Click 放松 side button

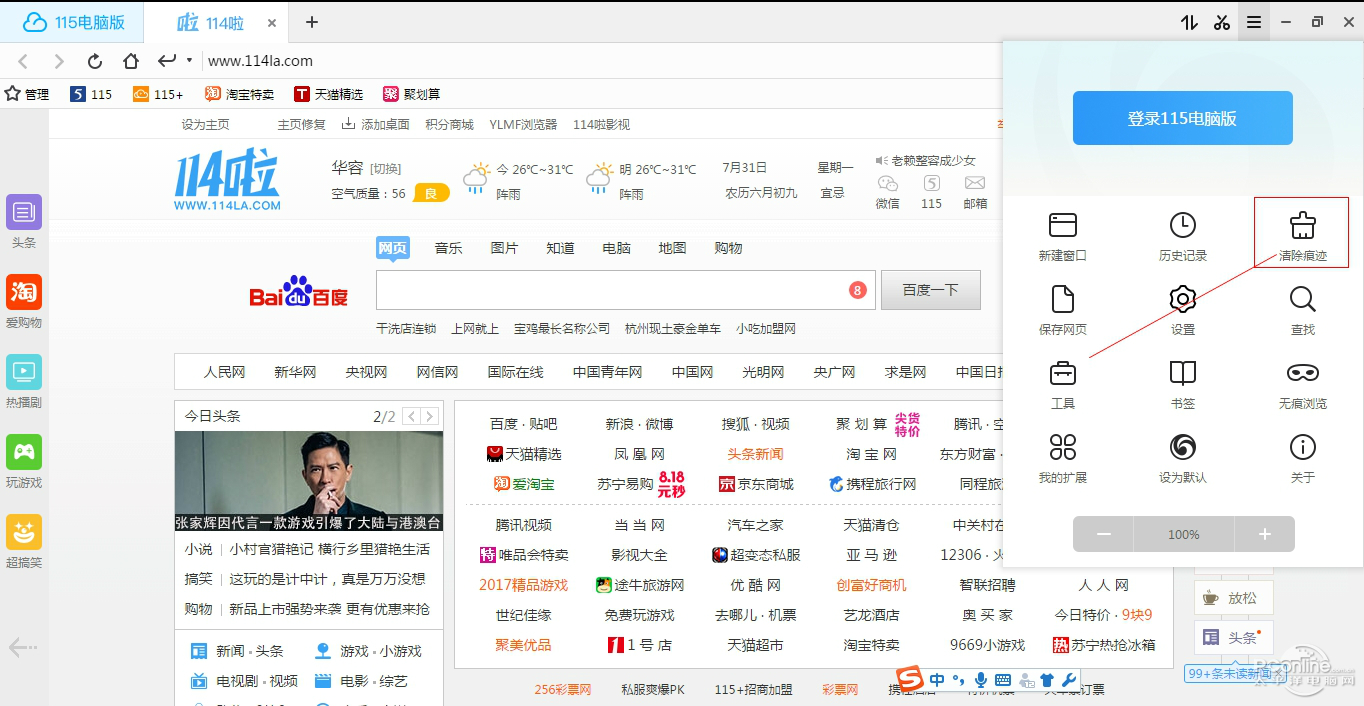click(1233, 598)
